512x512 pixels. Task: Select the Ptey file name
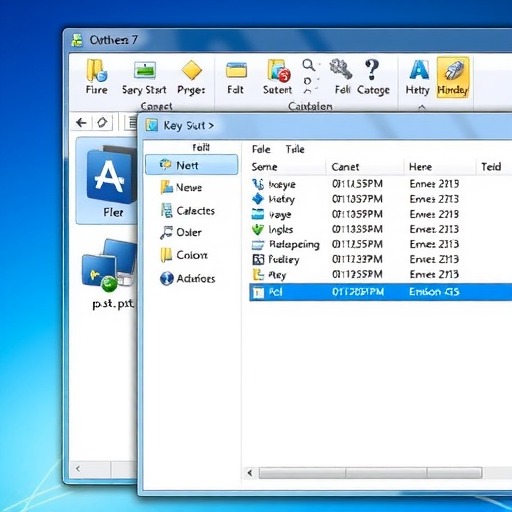point(277,275)
